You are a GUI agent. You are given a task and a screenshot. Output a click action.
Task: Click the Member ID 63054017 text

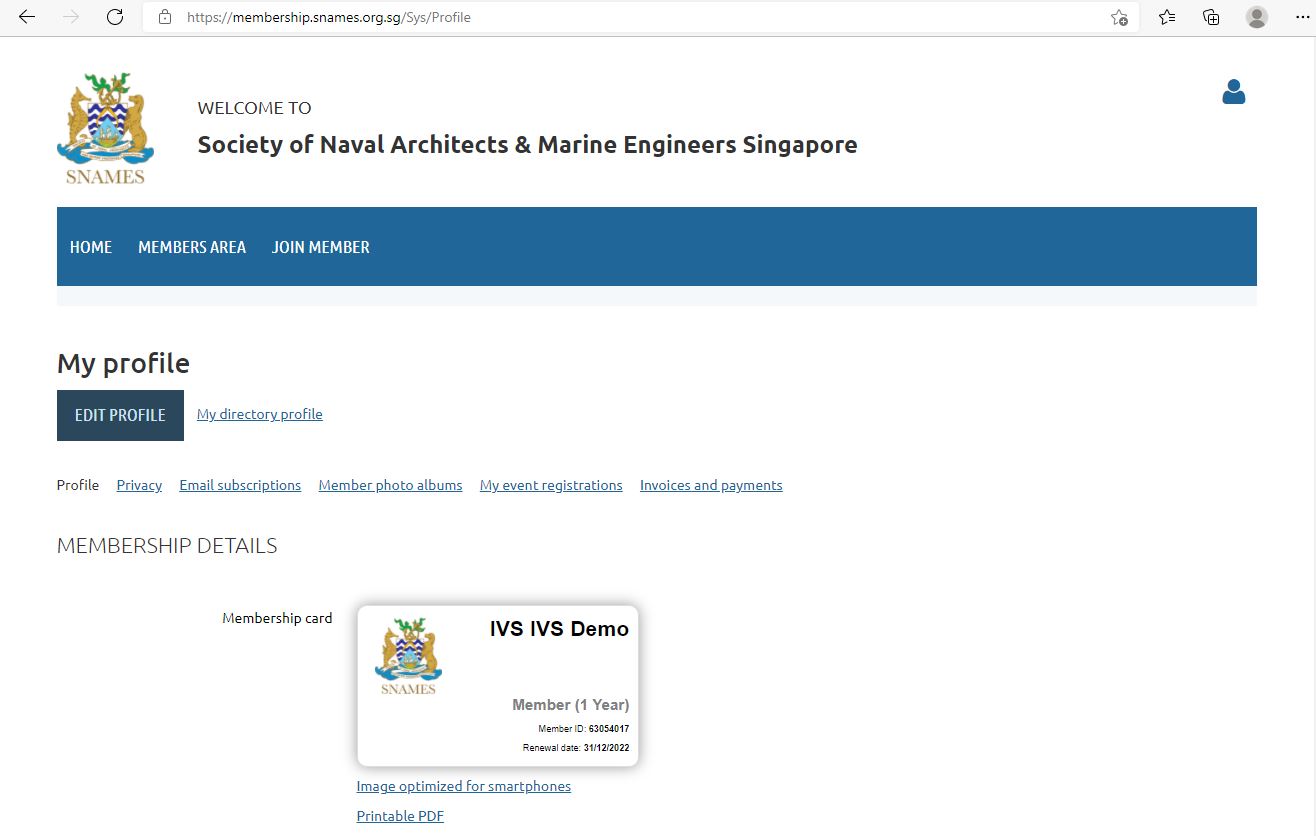(x=583, y=729)
